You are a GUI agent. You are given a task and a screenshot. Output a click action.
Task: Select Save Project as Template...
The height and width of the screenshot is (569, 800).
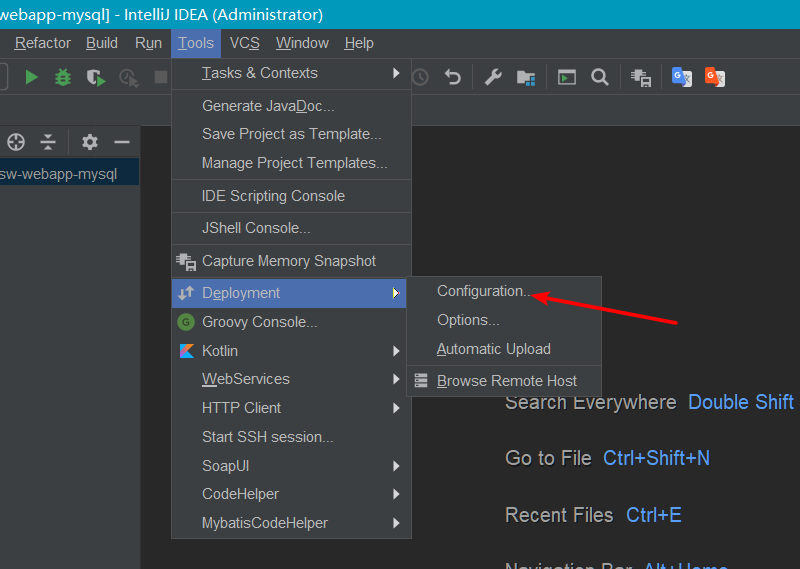(x=291, y=134)
